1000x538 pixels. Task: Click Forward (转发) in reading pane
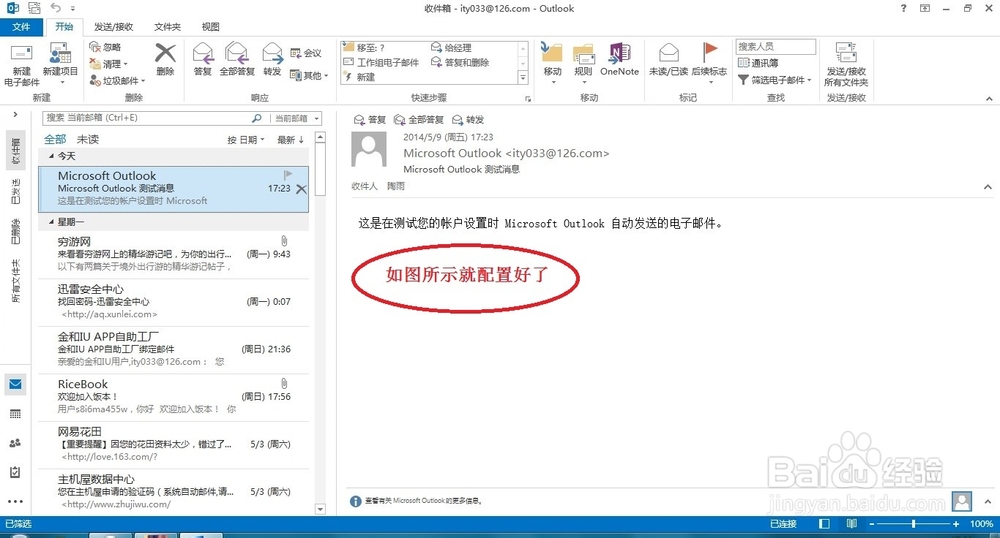pyautogui.click(x=468, y=120)
